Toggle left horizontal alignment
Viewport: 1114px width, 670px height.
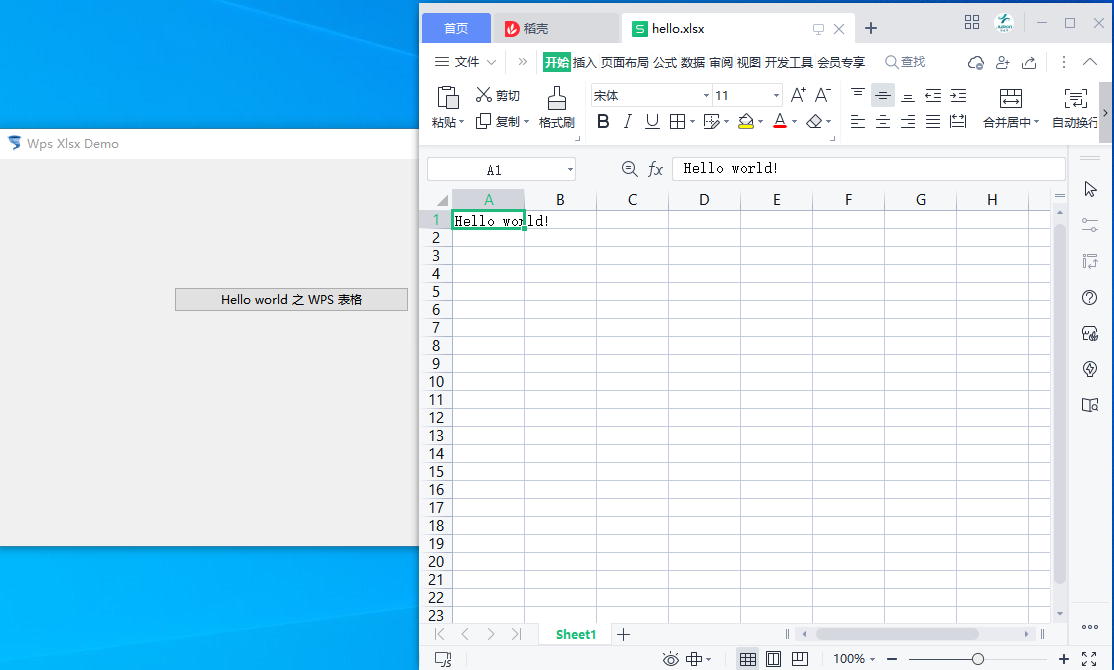coord(858,122)
